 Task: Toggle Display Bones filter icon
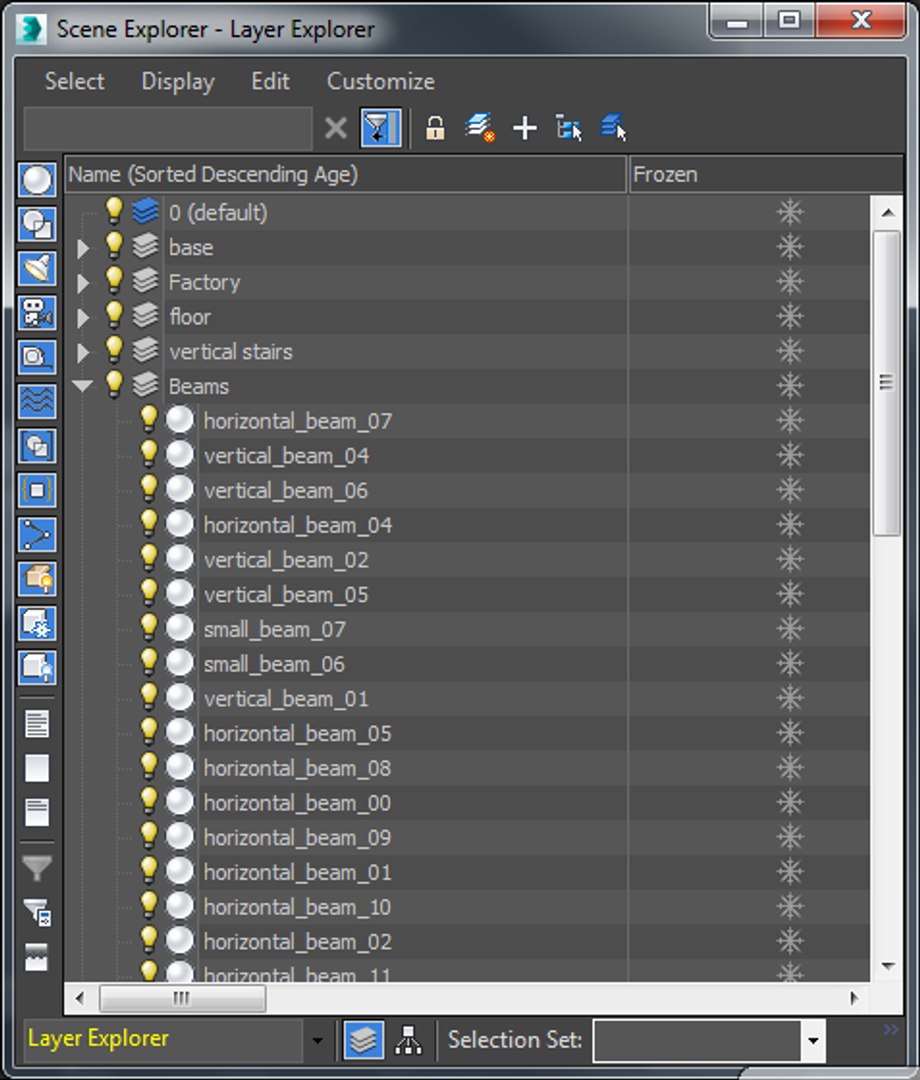point(36,534)
